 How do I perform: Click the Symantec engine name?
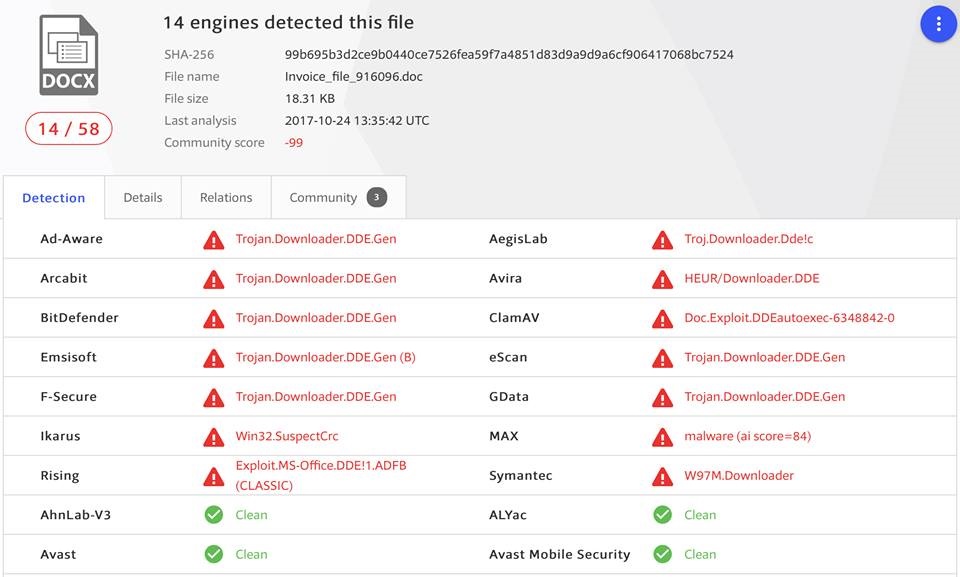tap(520, 475)
